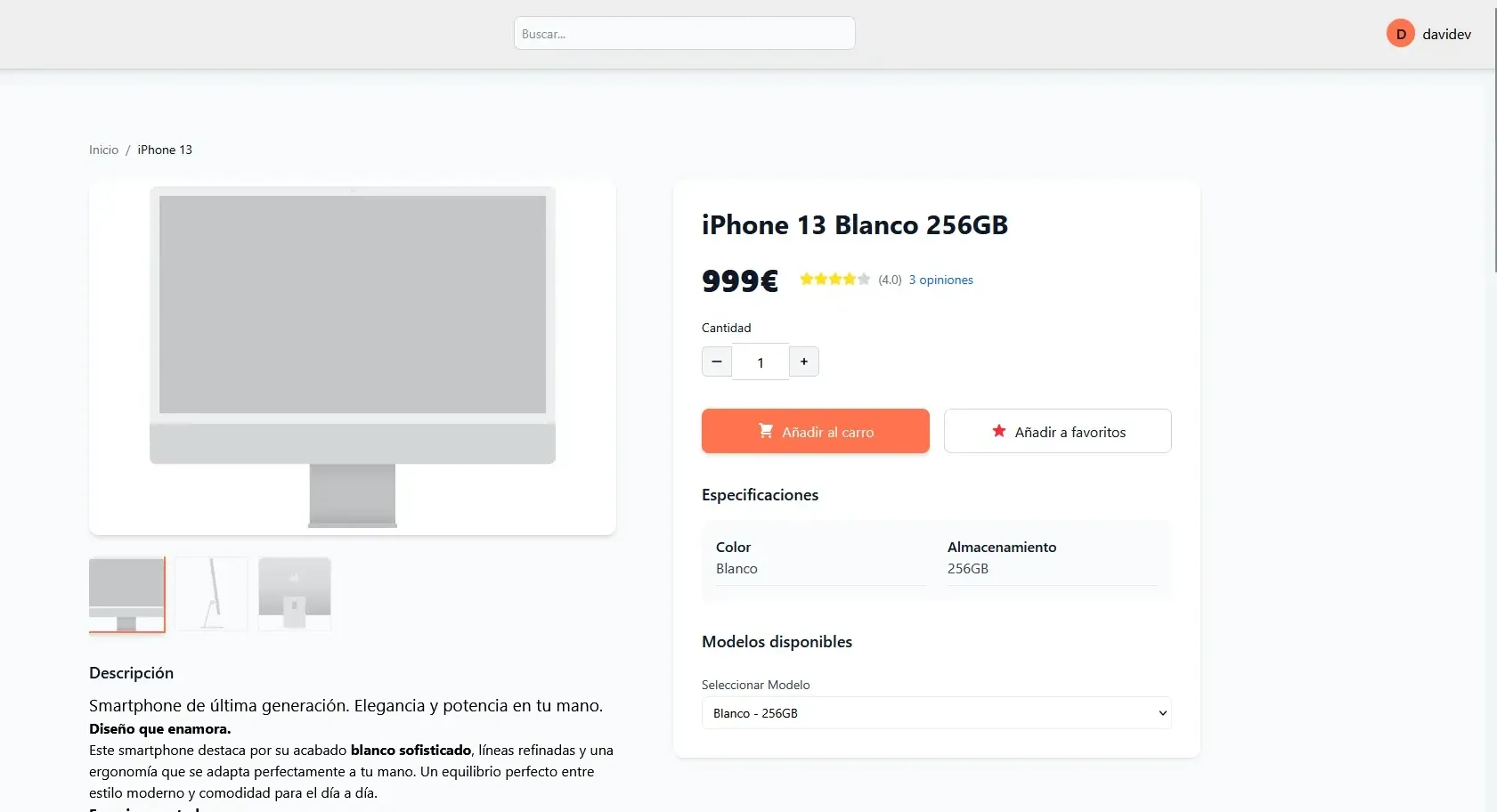The height and width of the screenshot is (812, 1497).
Task: Click the minus icon to decrease quantity
Action: [x=717, y=361]
